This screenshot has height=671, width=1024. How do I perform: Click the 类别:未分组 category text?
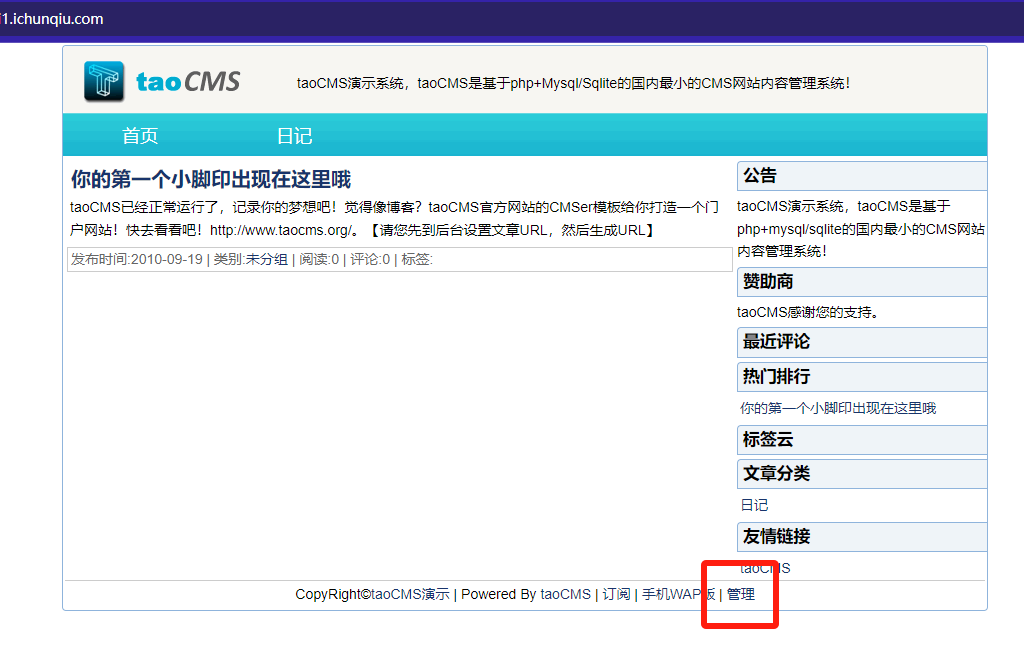pos(251,259)
